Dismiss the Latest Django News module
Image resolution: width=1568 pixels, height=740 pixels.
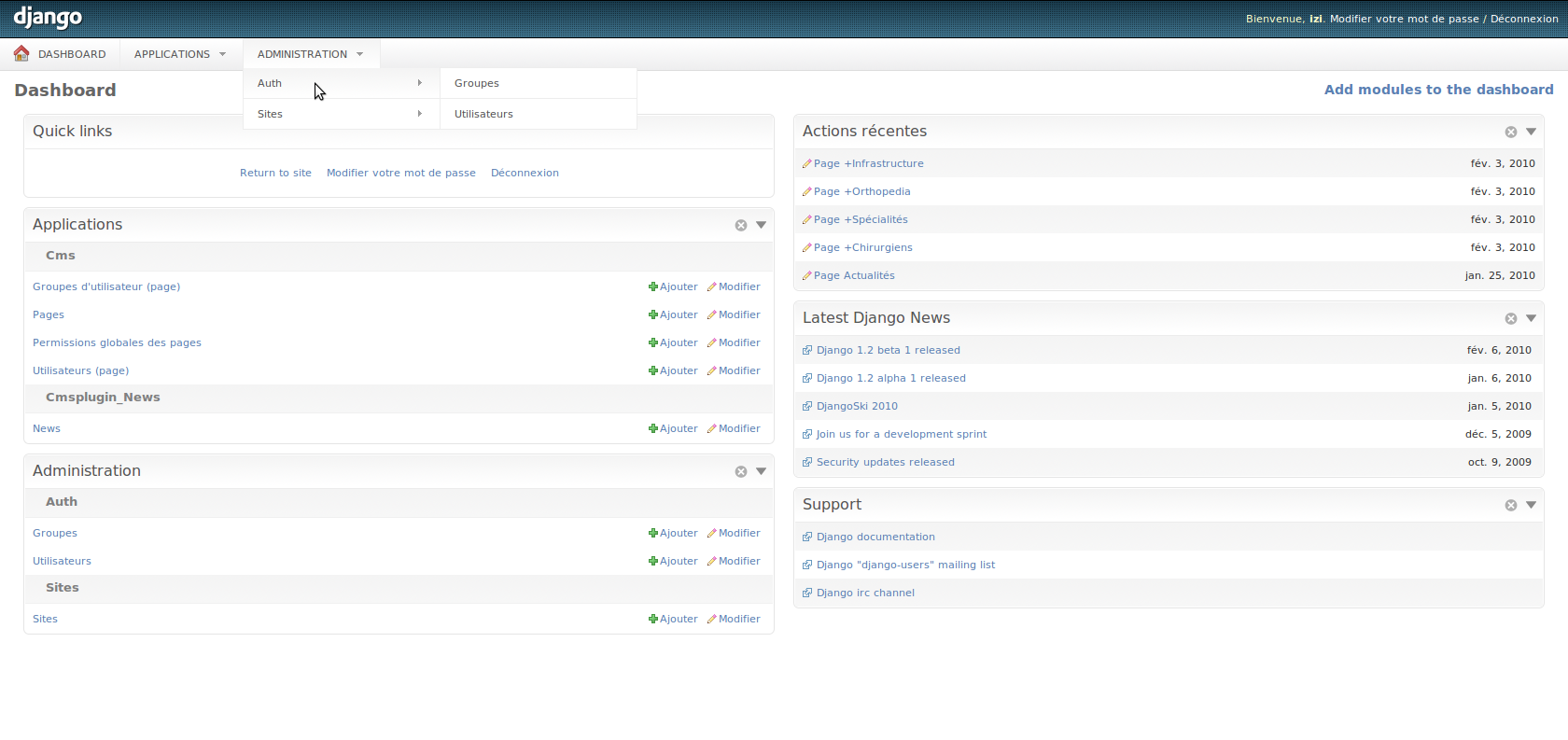1511,318
